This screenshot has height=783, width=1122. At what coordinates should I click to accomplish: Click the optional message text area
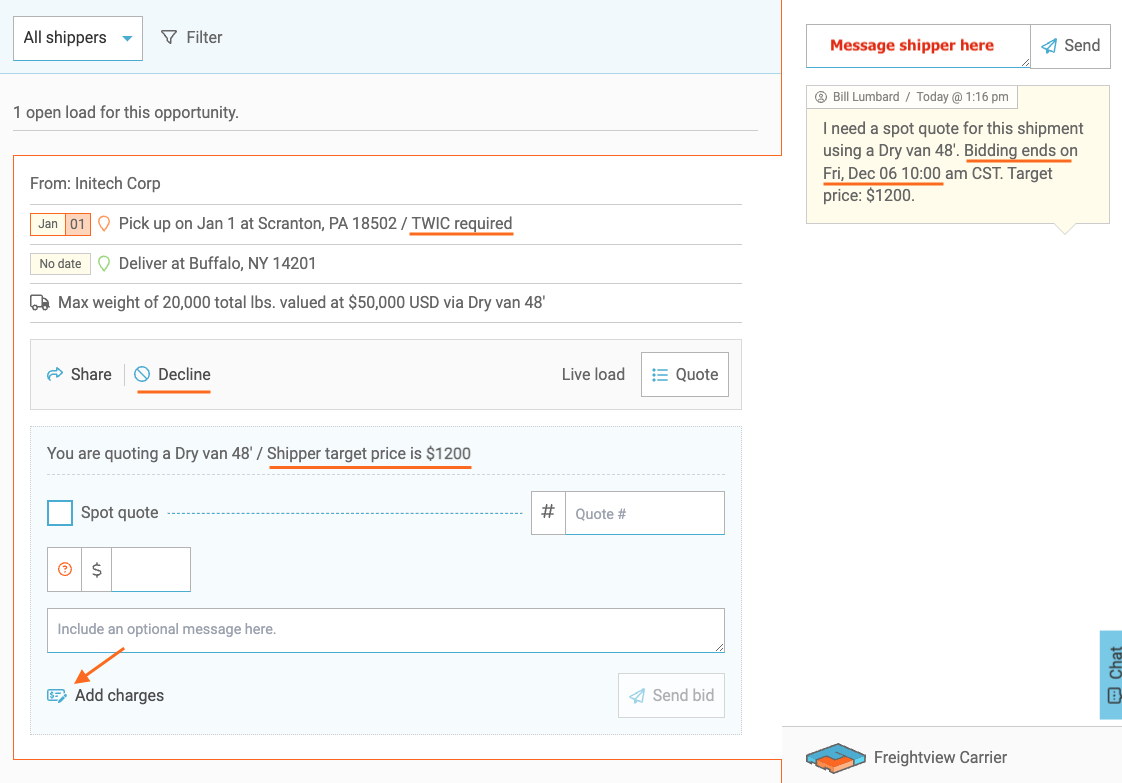click(x=385, y=630)
